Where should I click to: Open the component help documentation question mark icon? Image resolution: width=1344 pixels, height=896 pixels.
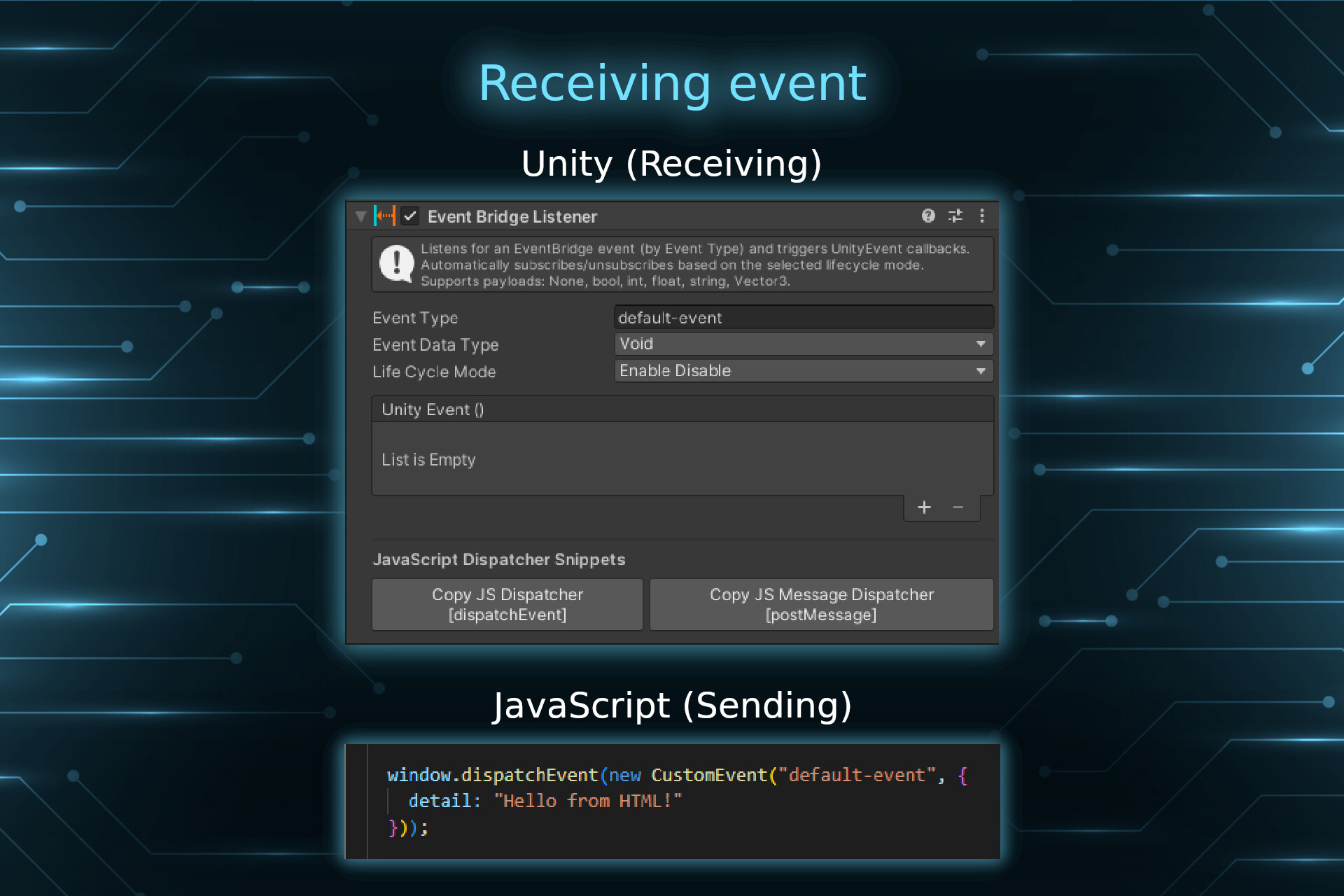click(x=928, y=216)
